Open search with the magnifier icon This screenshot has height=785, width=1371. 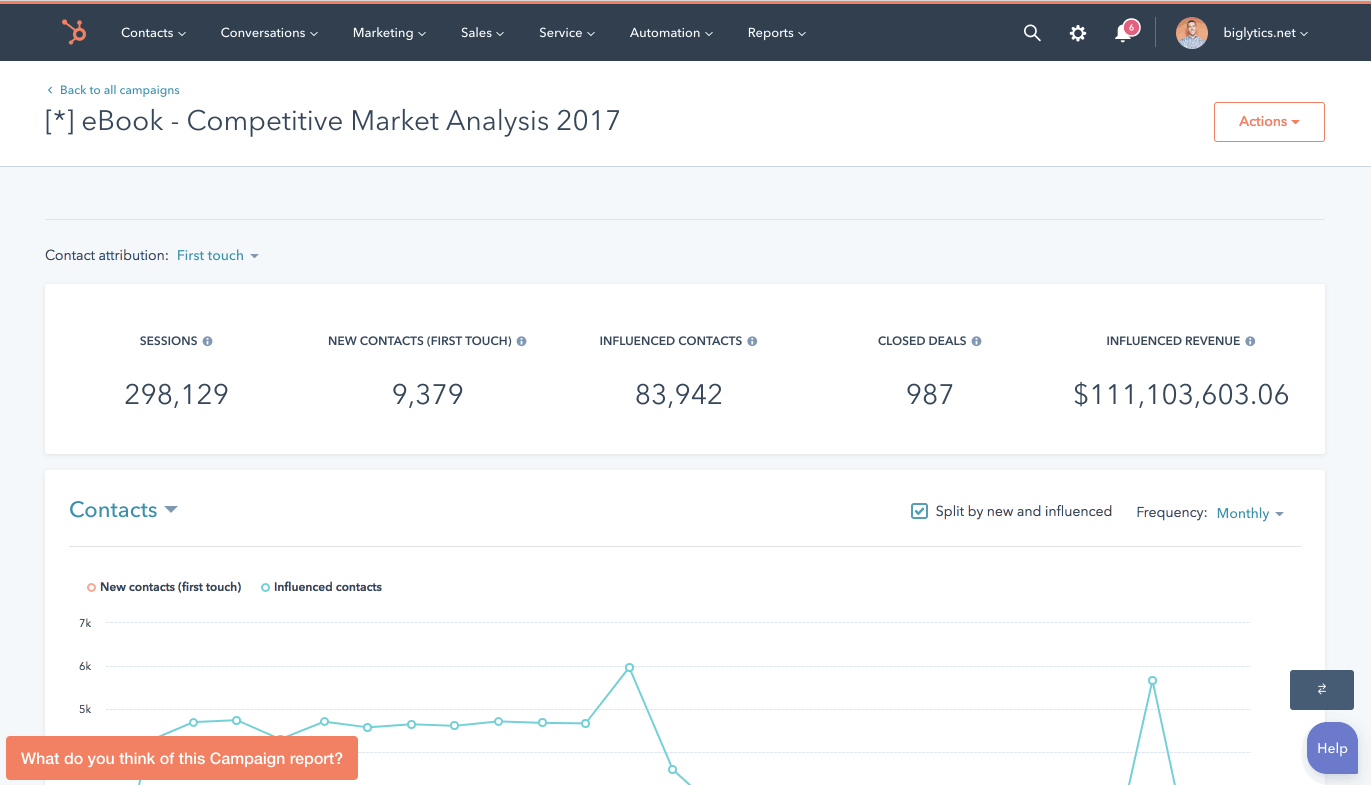[x=1032, y=33]
